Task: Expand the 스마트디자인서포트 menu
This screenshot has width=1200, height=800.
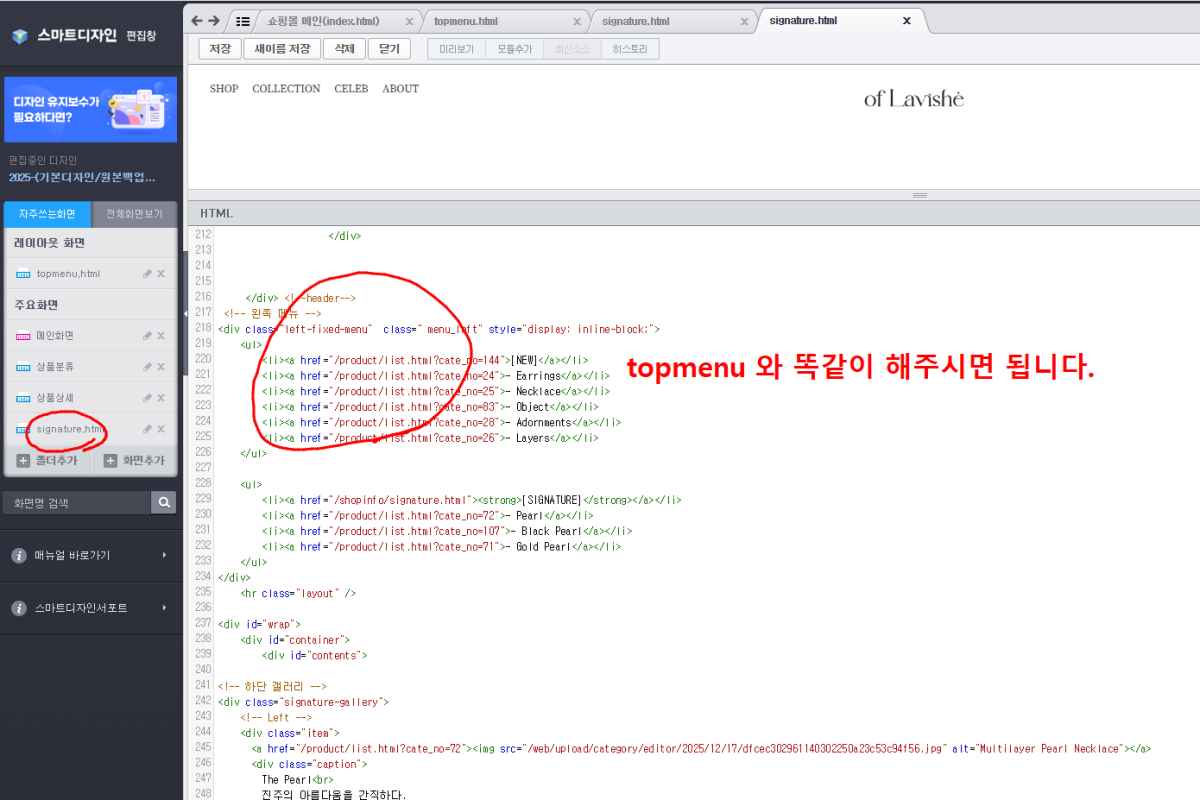Action: tap(164, 608)
